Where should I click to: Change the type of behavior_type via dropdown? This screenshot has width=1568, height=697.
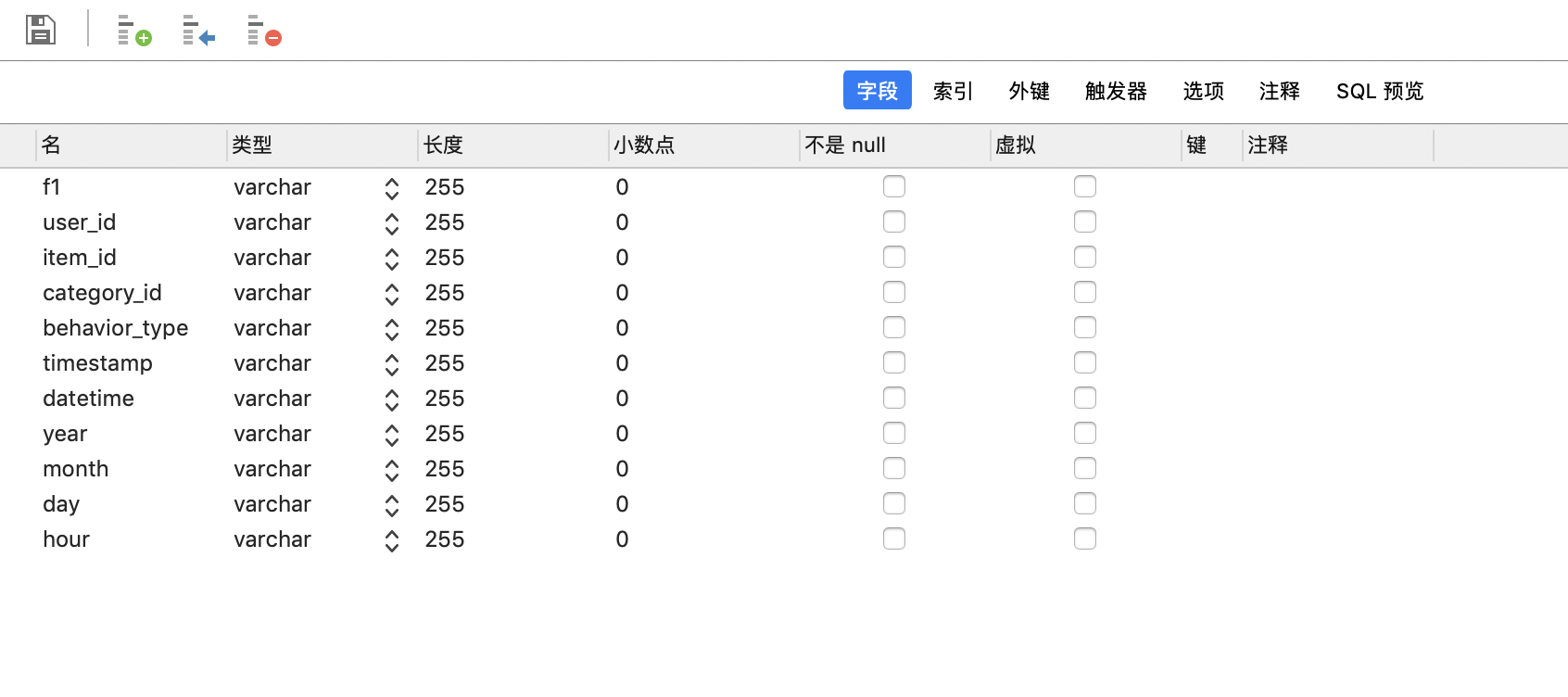tap(392, 329)
